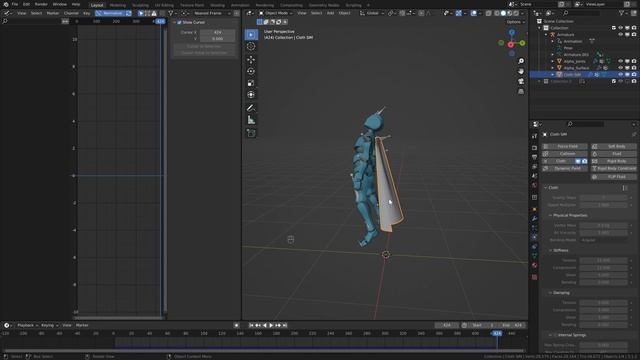Image resolution: width=640 pixels, height=360 pixels.
Task: Toggle exclude checkbox of Collection in outliner
Action: click(x=613, y=28)
